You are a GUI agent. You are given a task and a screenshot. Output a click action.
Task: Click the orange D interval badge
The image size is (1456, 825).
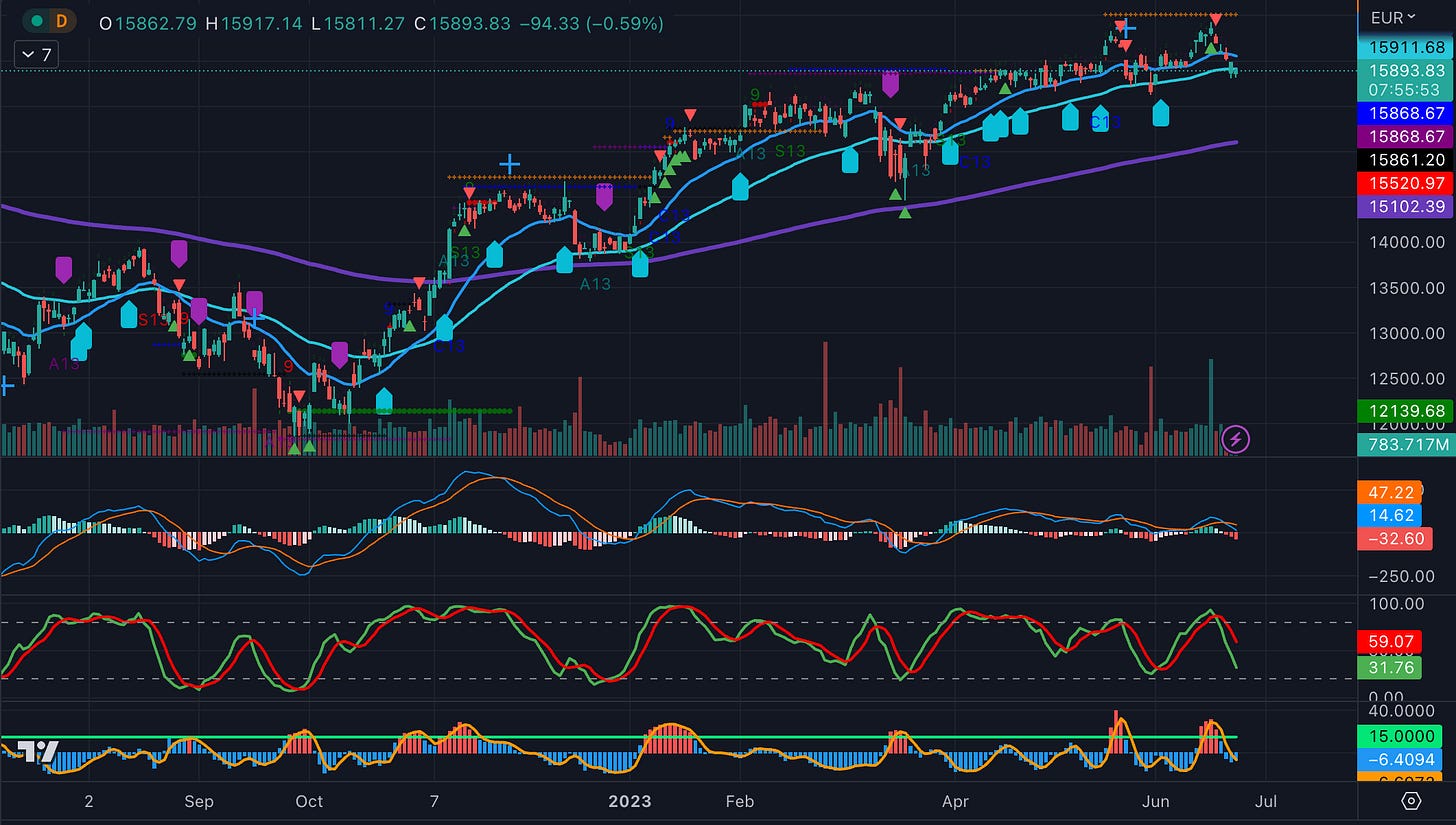pos(62,20)
